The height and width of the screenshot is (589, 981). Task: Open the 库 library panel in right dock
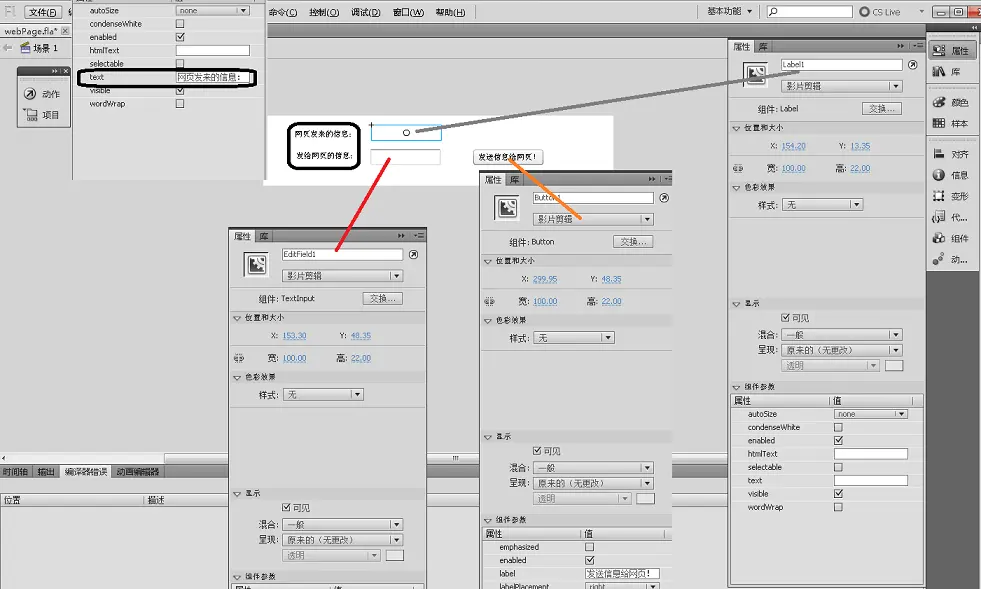tap(946, 72)
